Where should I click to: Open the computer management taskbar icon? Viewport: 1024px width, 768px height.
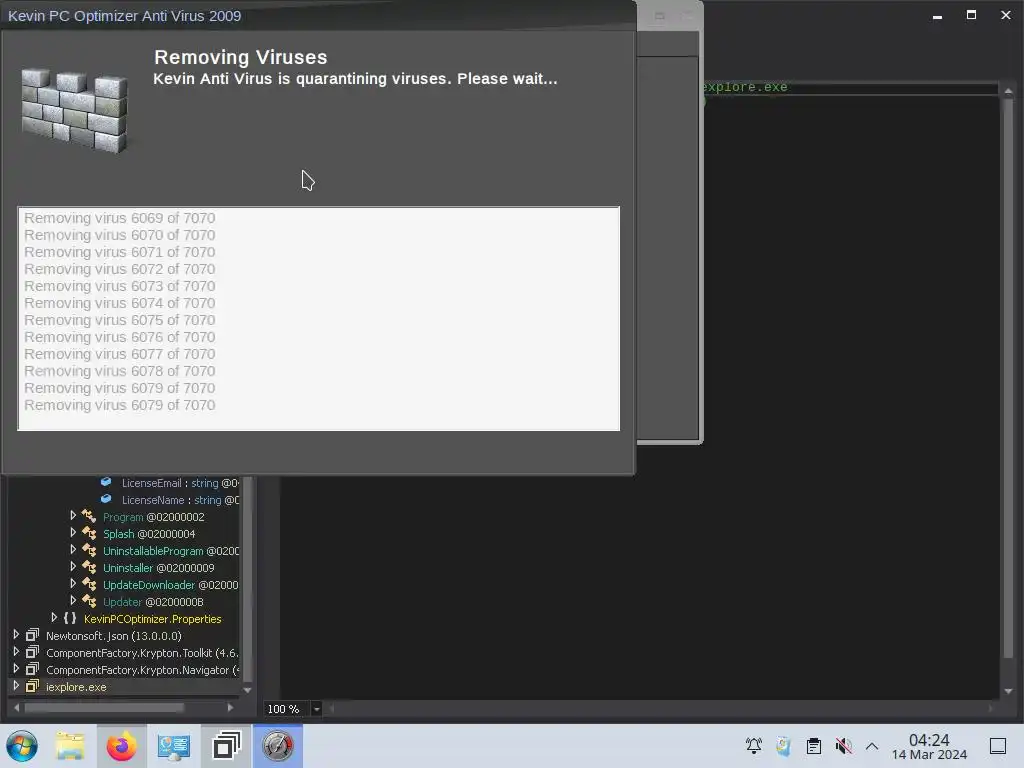174,746
